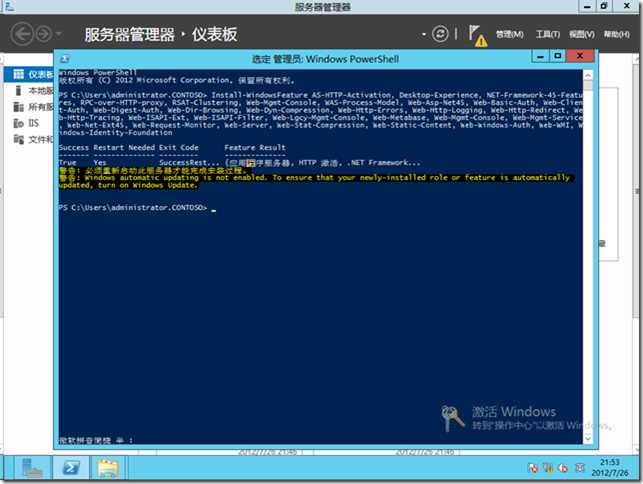Click the volume system tray icon

click(563, 468)
